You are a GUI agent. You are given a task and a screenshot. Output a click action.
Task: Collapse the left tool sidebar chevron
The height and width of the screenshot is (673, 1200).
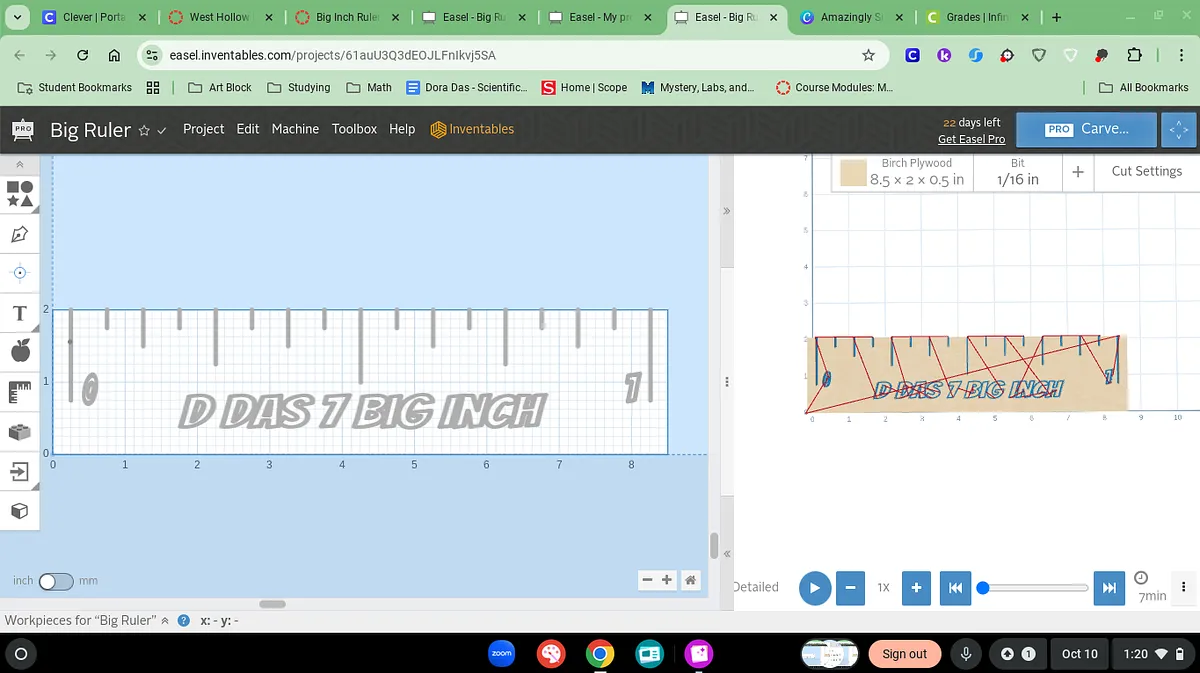click(19, 164)
